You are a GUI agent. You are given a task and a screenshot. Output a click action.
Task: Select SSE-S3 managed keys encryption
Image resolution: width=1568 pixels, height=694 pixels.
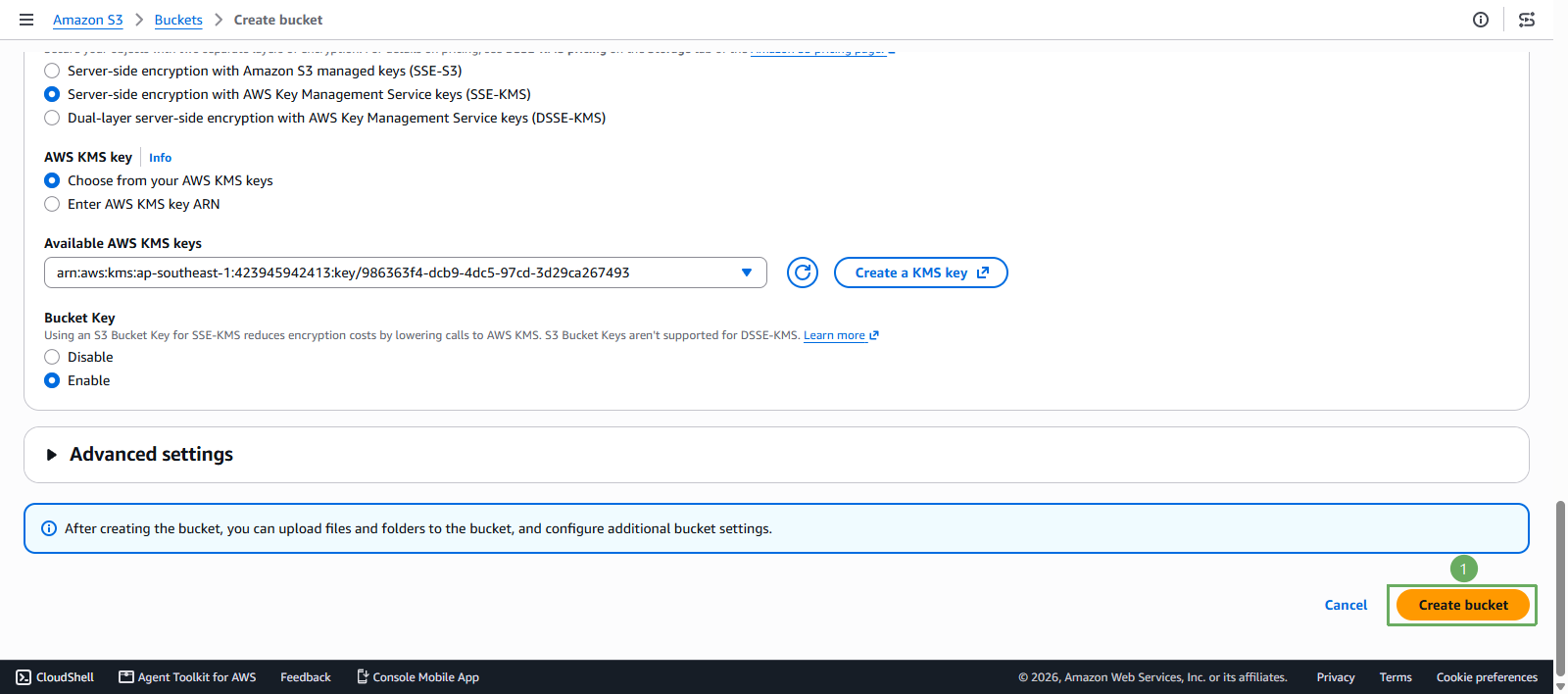pos(52,71)
